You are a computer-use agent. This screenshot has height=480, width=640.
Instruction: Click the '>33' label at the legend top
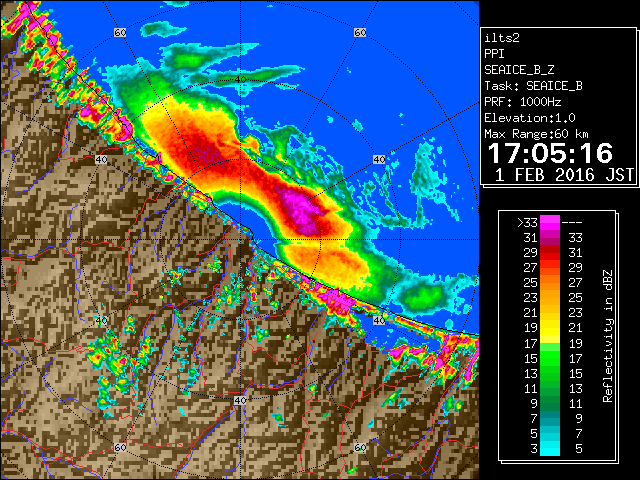click(x=527, y=223)
